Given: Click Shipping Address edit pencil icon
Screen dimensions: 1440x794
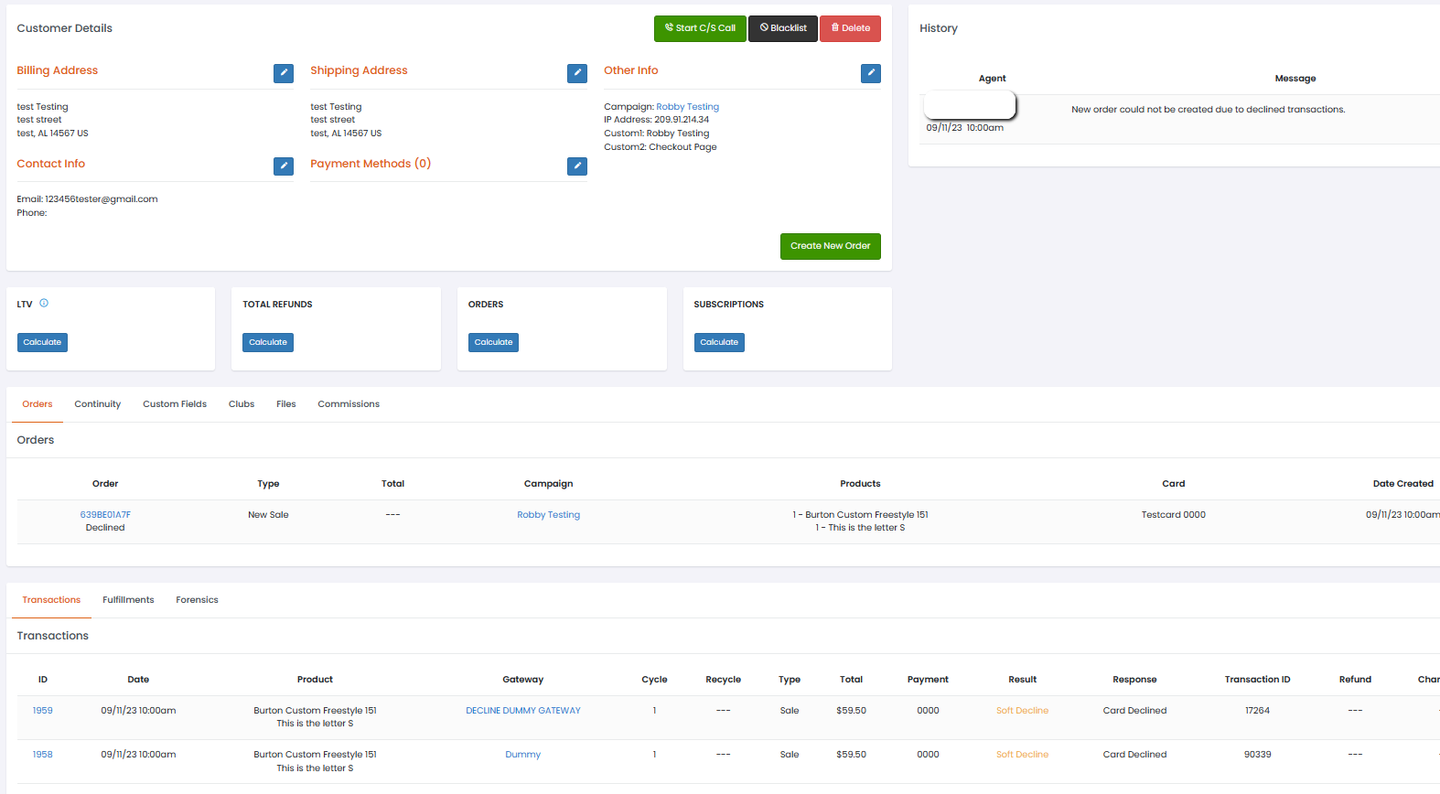Looking at the screenshot, I should 577,73.
